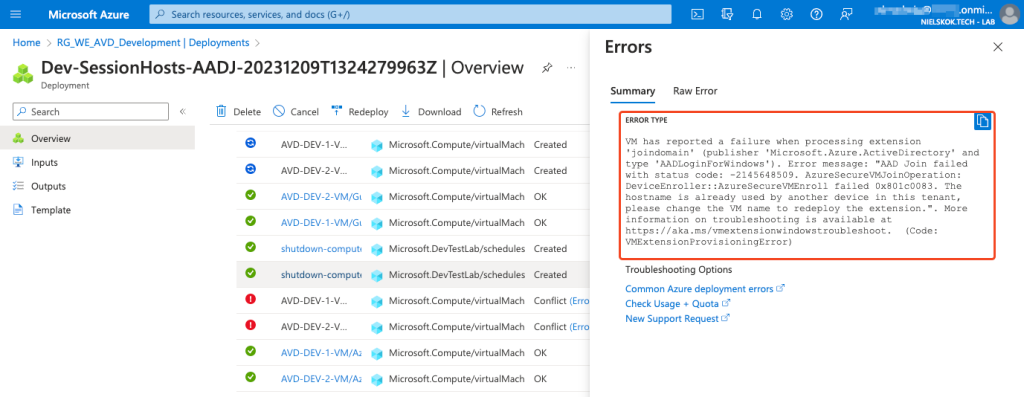Switch to the Raw Error tab

(695, 91)
